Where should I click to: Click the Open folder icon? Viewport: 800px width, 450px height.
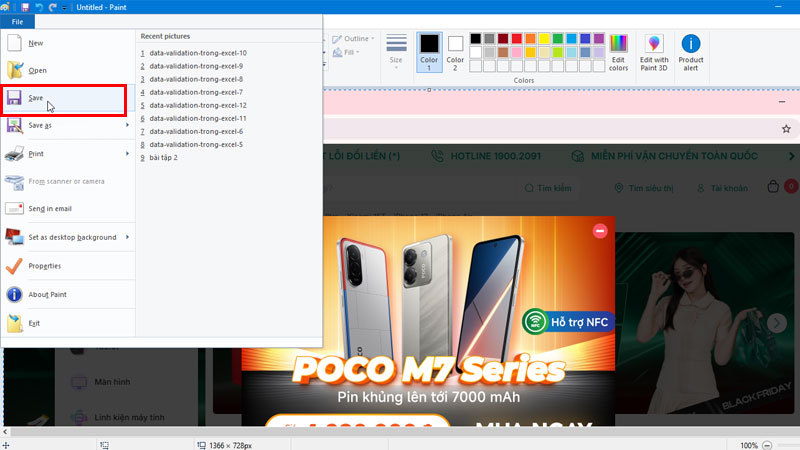coord(15,70)
